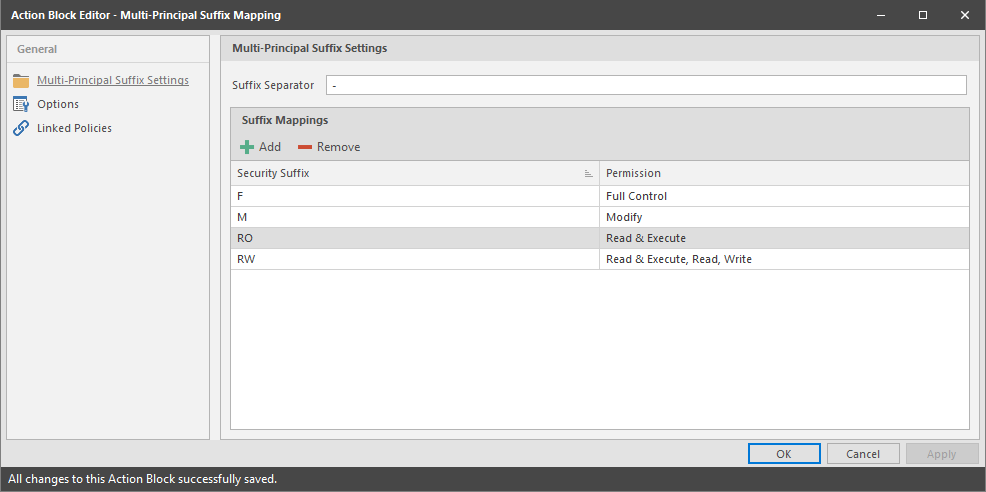Go to the Linked Policies section
The image size is (986, 492).
(x=74, y=128)
